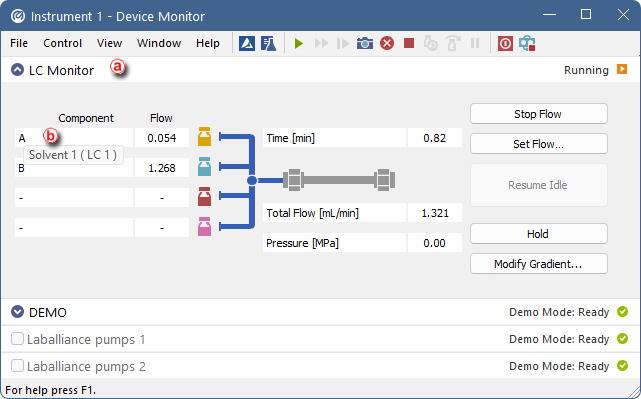The height and width of the screenshot is (399, 641).
Task: Start run with green play icon
Action: click(x=299, y=43)
